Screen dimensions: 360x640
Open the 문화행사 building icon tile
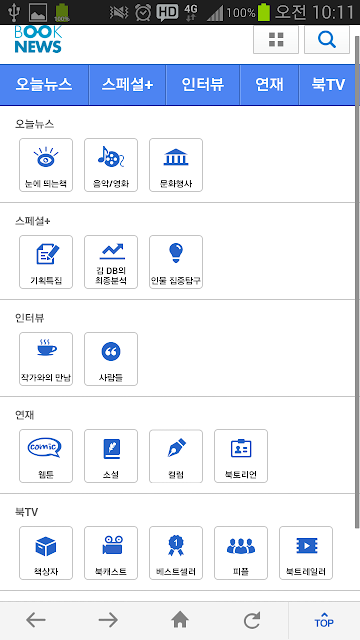coord(176,165)
